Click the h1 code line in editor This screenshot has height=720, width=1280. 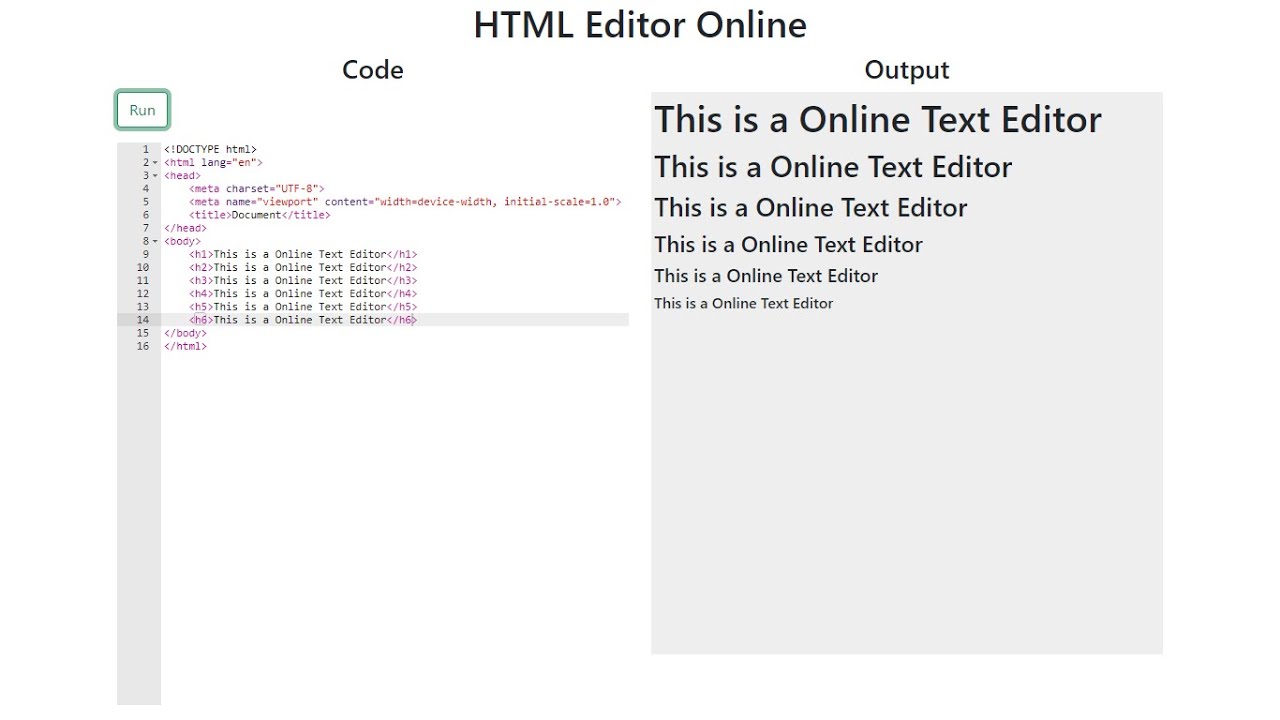tap(303, 254)
